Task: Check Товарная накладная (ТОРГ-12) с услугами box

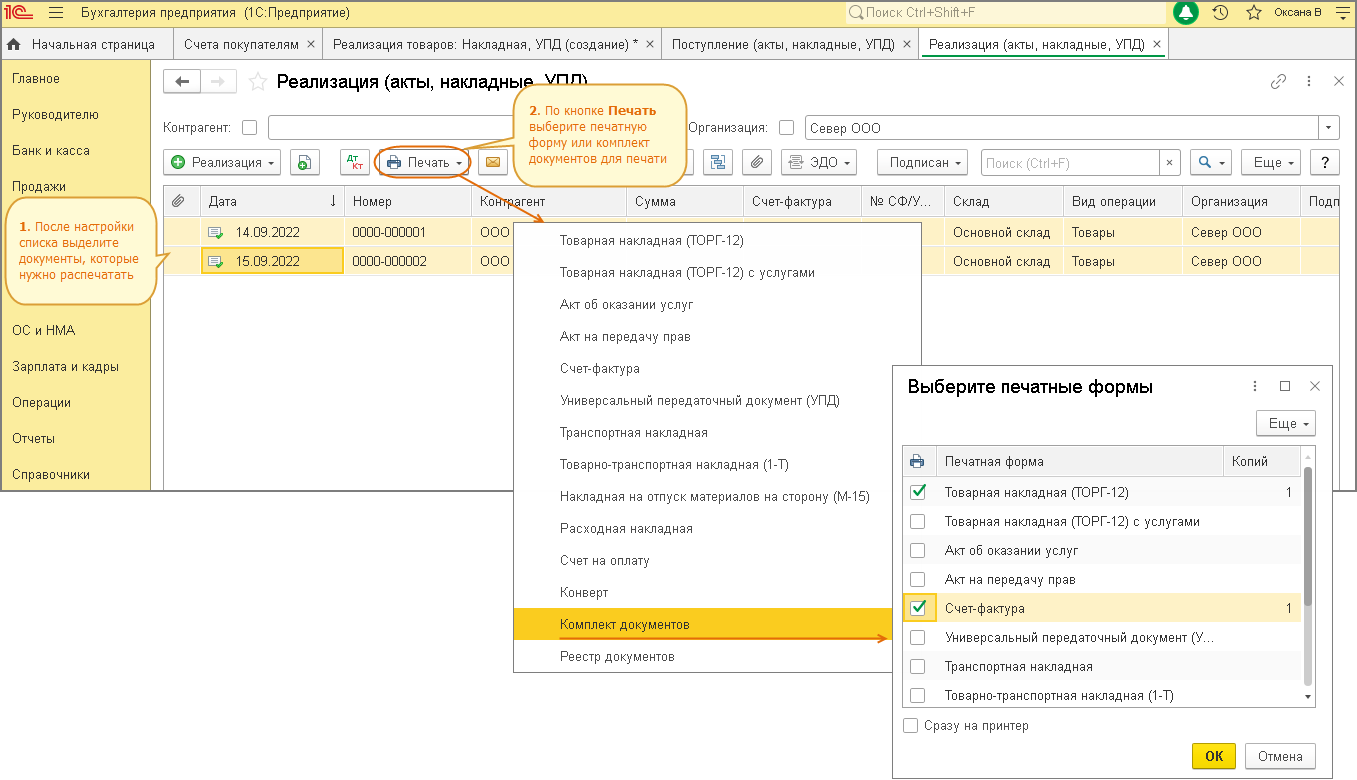Action: click(x=918, y=521)
